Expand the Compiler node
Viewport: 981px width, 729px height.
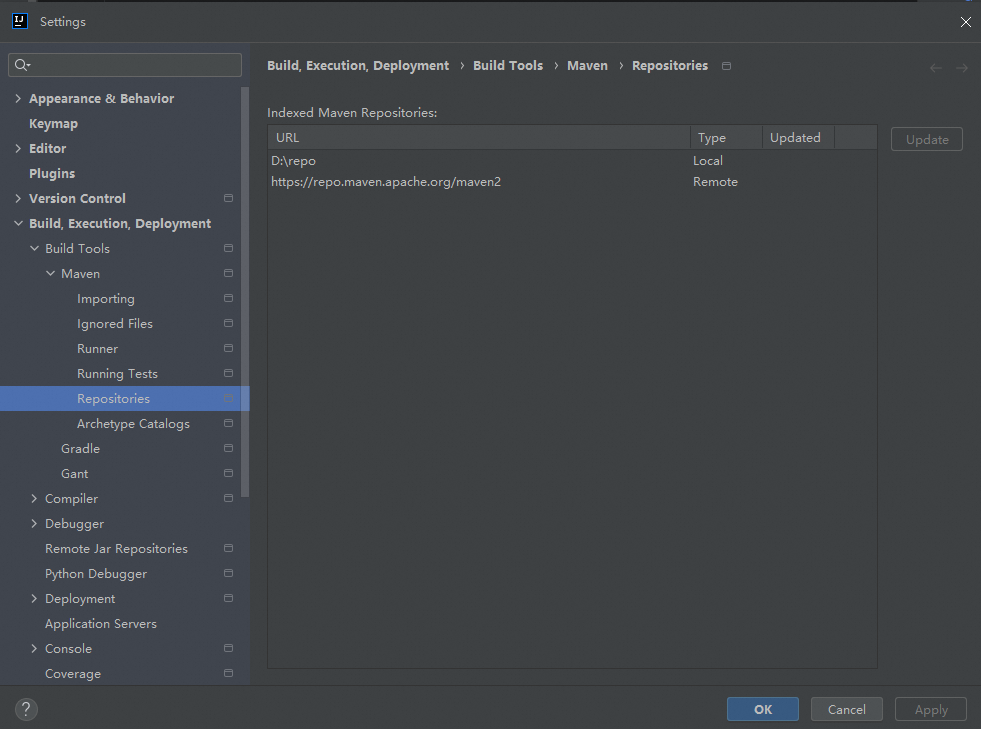[x=34, y=499]
